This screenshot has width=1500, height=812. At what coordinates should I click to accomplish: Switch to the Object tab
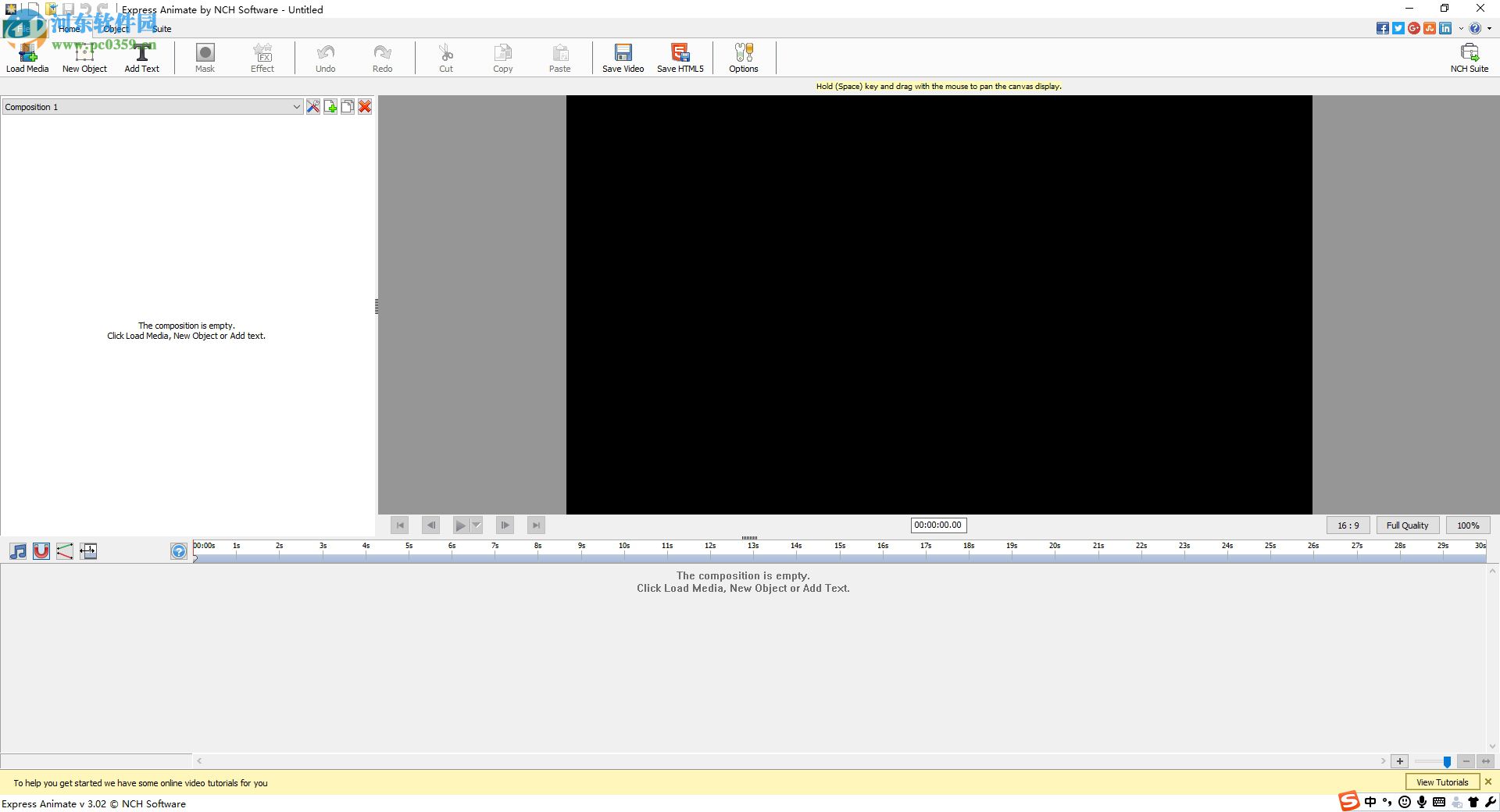[x=116, y=29]
